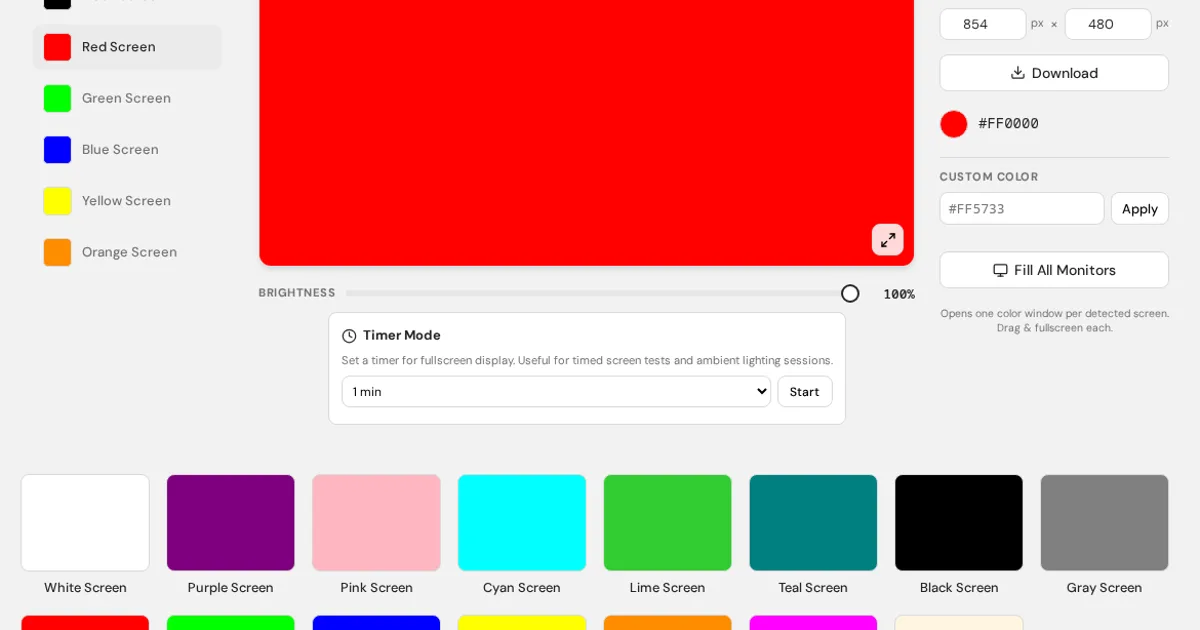Click the Cyan Screen label
Screen dimensions: 1200x630
[x=522, y=588]
